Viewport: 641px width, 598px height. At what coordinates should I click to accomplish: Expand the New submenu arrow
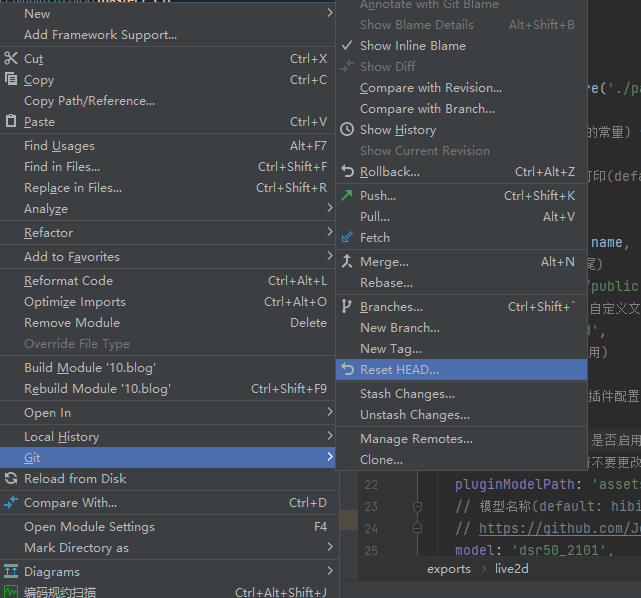(329, 13)
